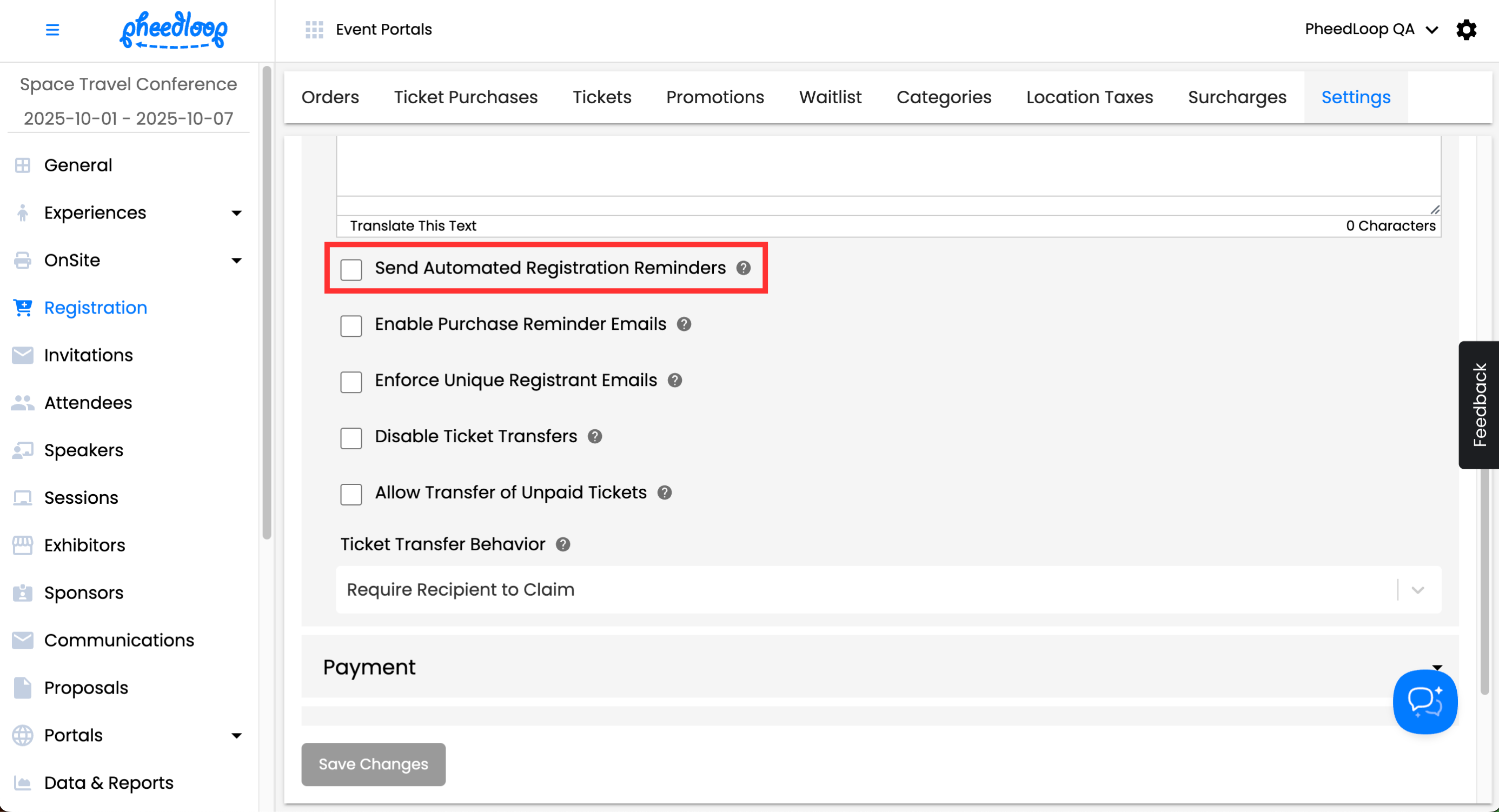This screenshot has width=1499, height=812.
Task: Toggle Enforce Unique Registrant Emails checkbox
Action: 351,382
